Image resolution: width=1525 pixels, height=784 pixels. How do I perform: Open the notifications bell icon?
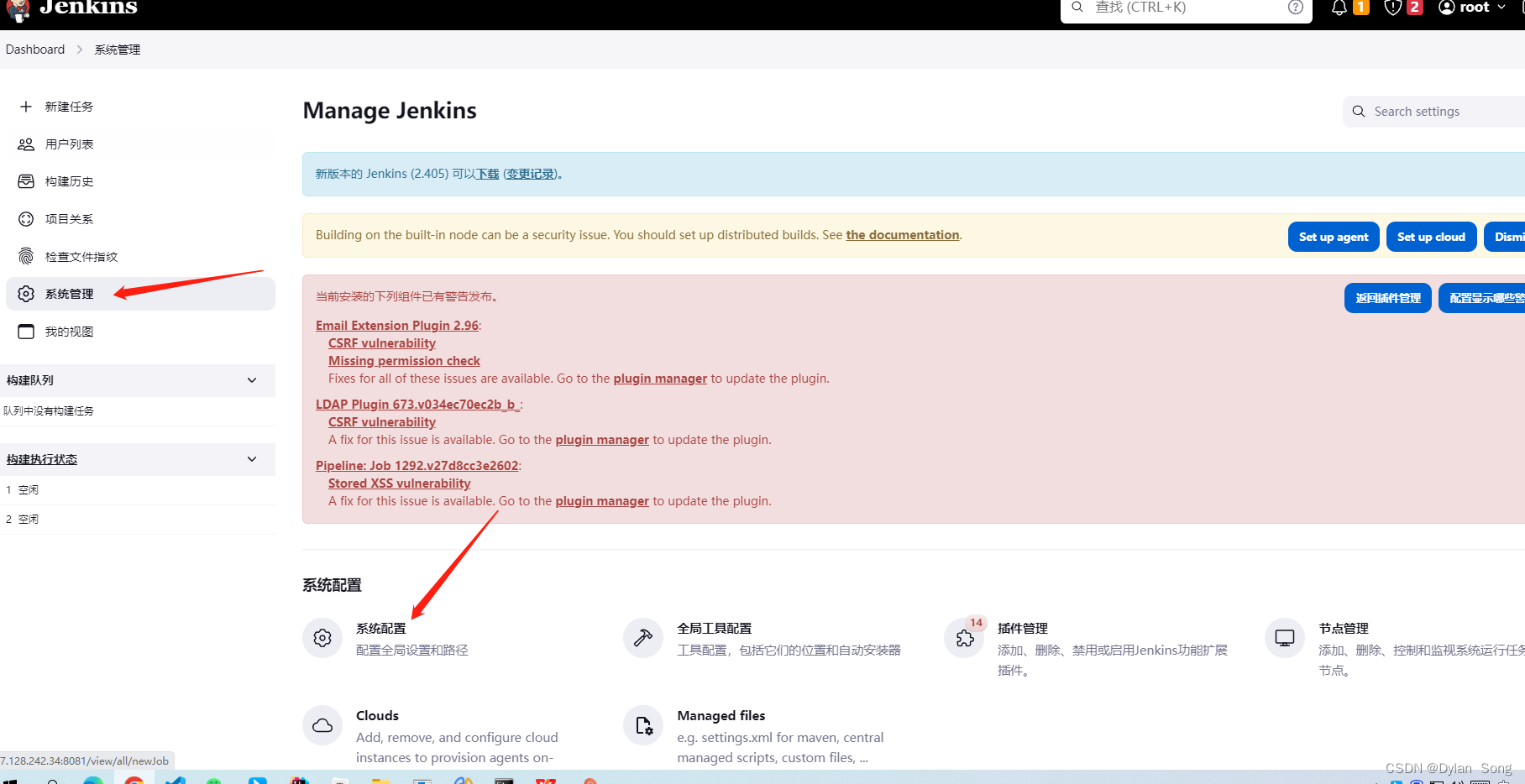(x=1339, y=8)
